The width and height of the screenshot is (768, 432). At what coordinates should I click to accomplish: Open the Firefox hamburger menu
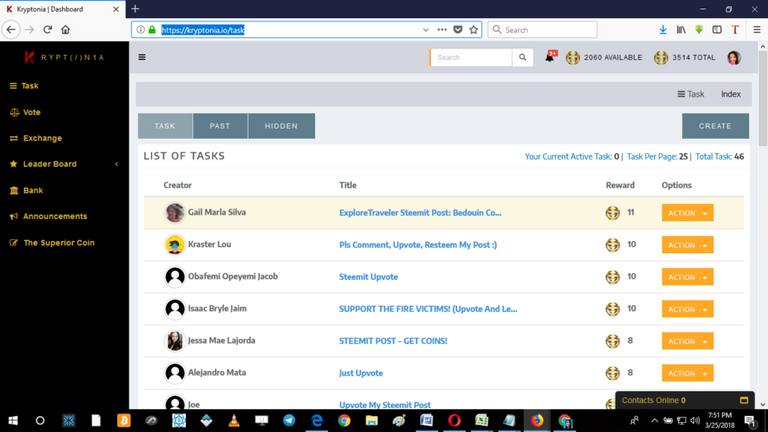[757, 30]
